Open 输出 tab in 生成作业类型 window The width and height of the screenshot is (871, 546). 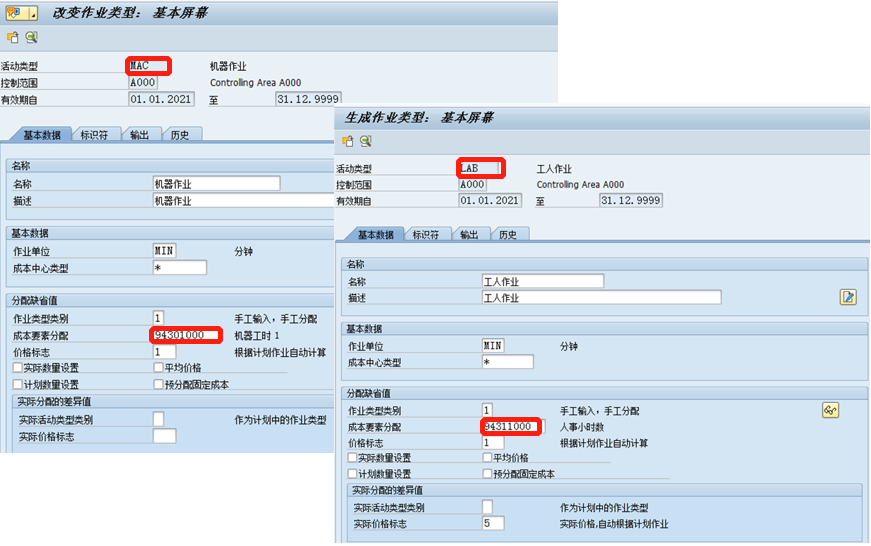469,234
